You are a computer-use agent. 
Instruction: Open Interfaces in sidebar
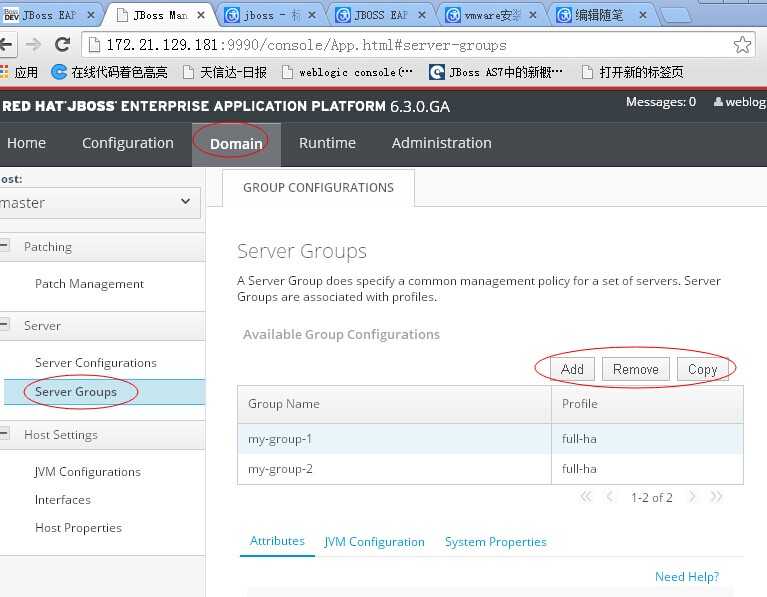click(63, 500)
